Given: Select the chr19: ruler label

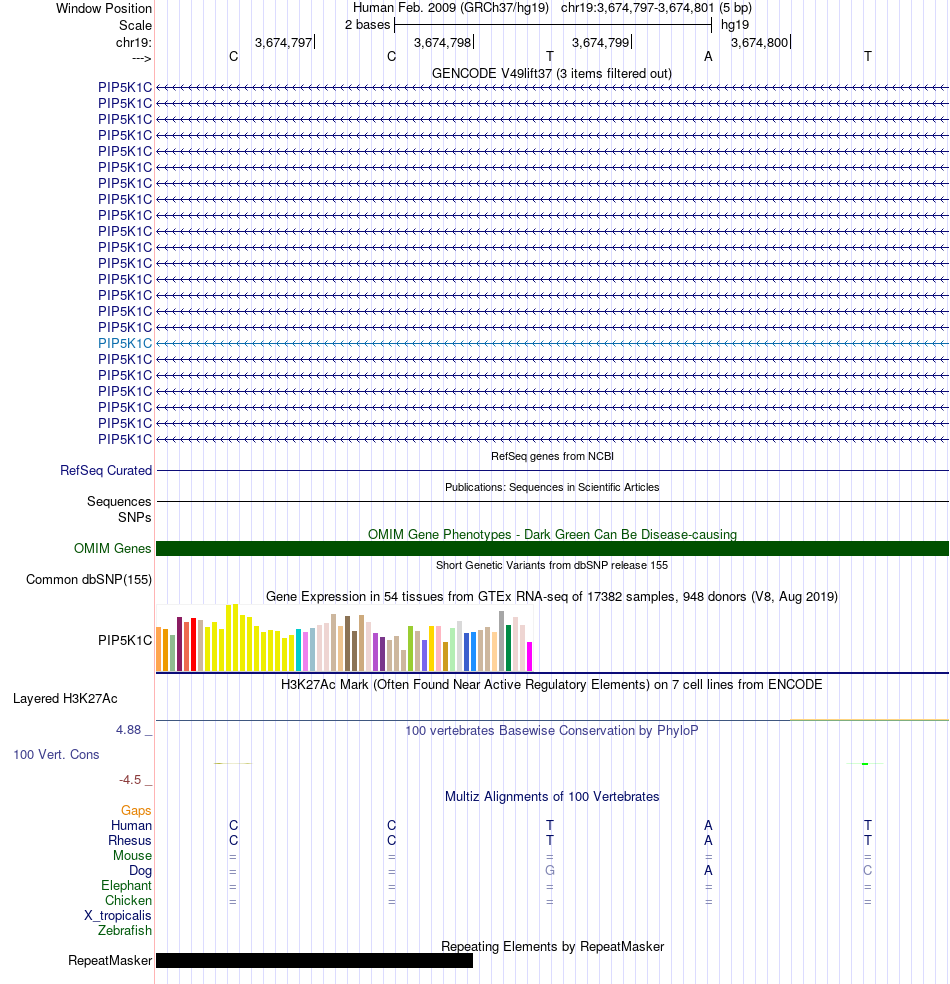Looking at the screenshot, I should (134, 42).
